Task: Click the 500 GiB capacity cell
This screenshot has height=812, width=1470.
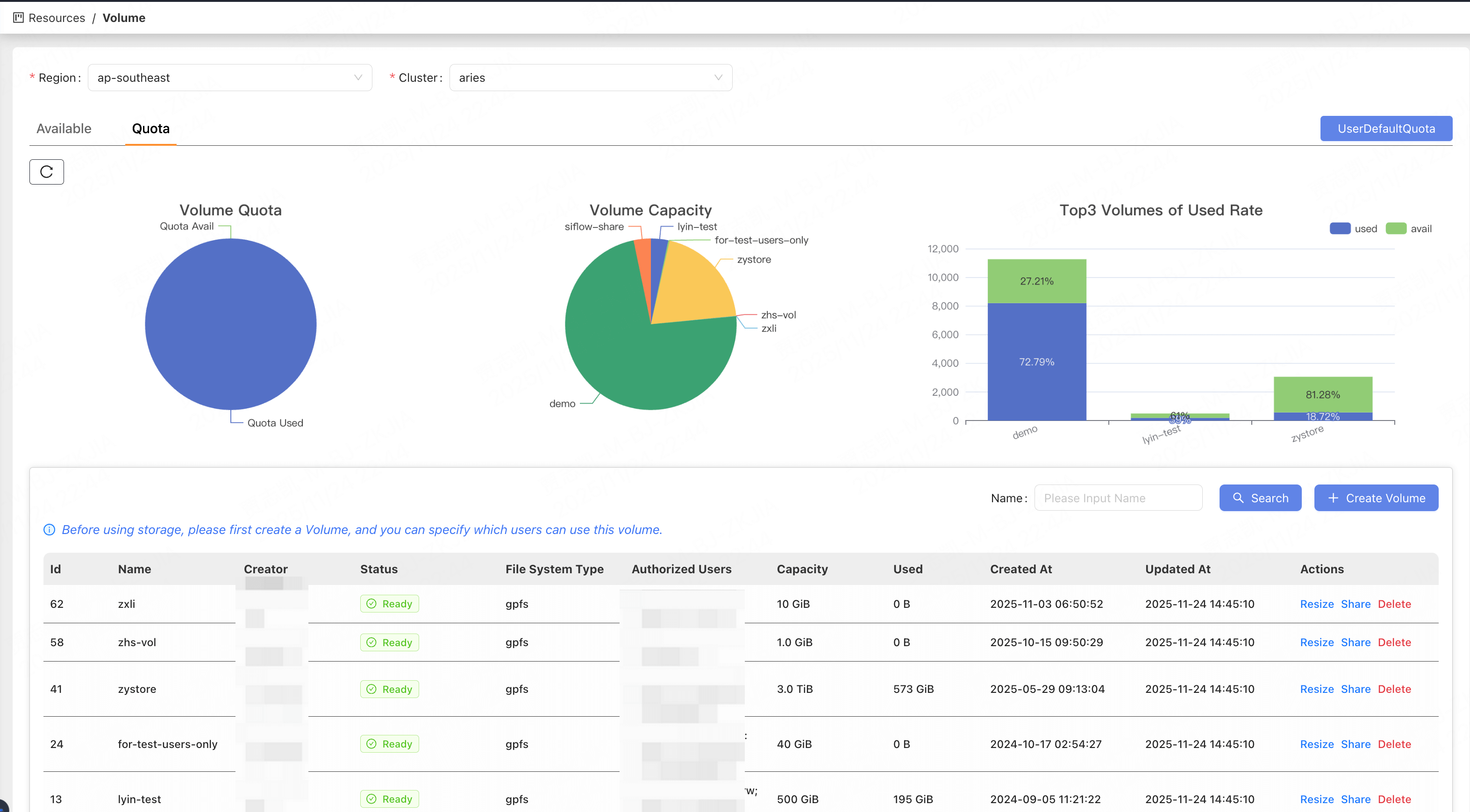Action: click(797, 799)
